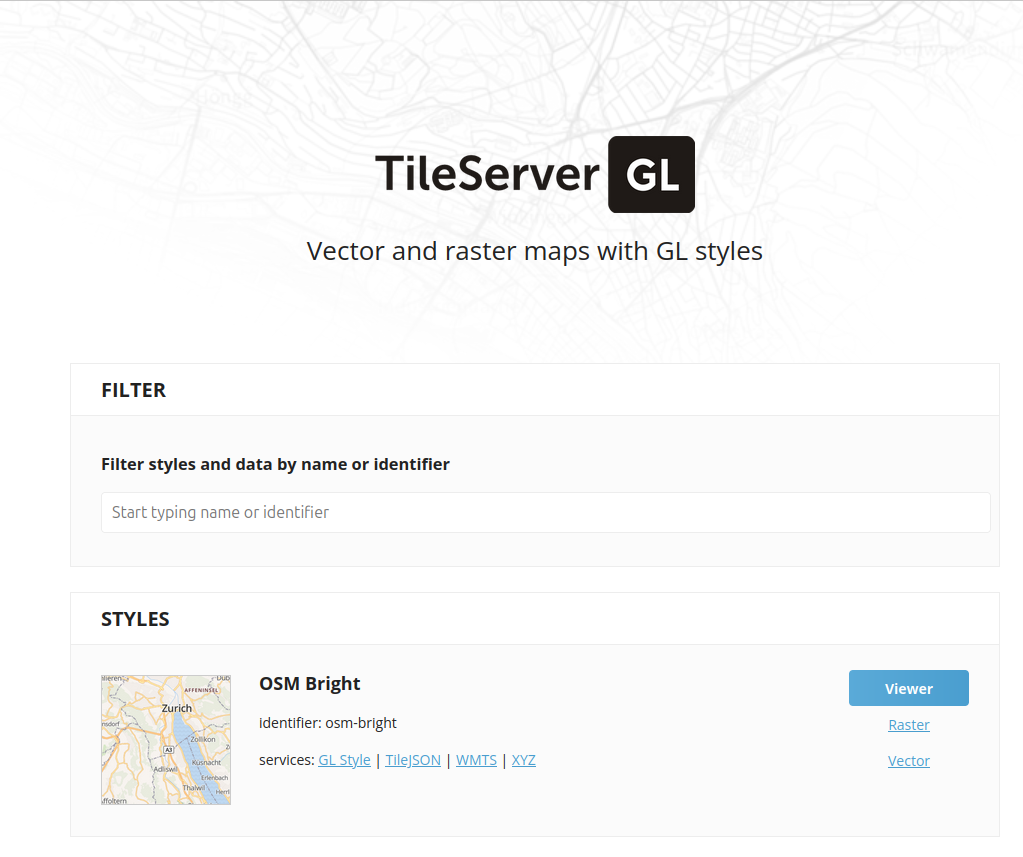1023x857 pixels.
Task: Open the Vector tiles link
Action: click(908, 760)
